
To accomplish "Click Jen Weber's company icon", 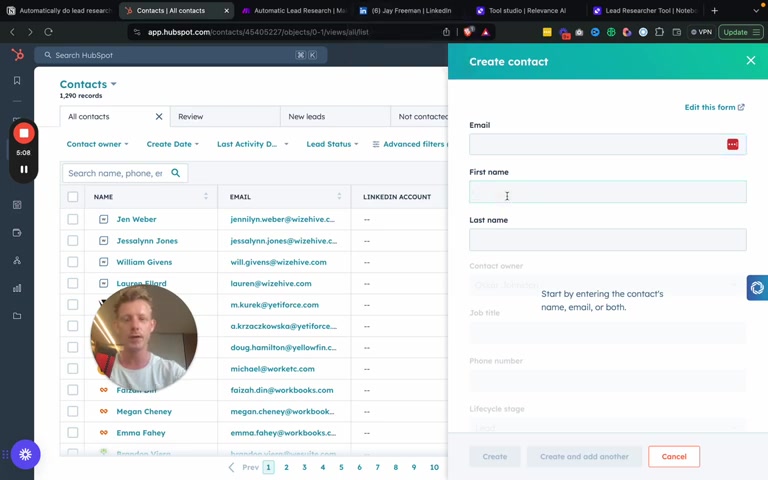I will [x=103, y=219].
